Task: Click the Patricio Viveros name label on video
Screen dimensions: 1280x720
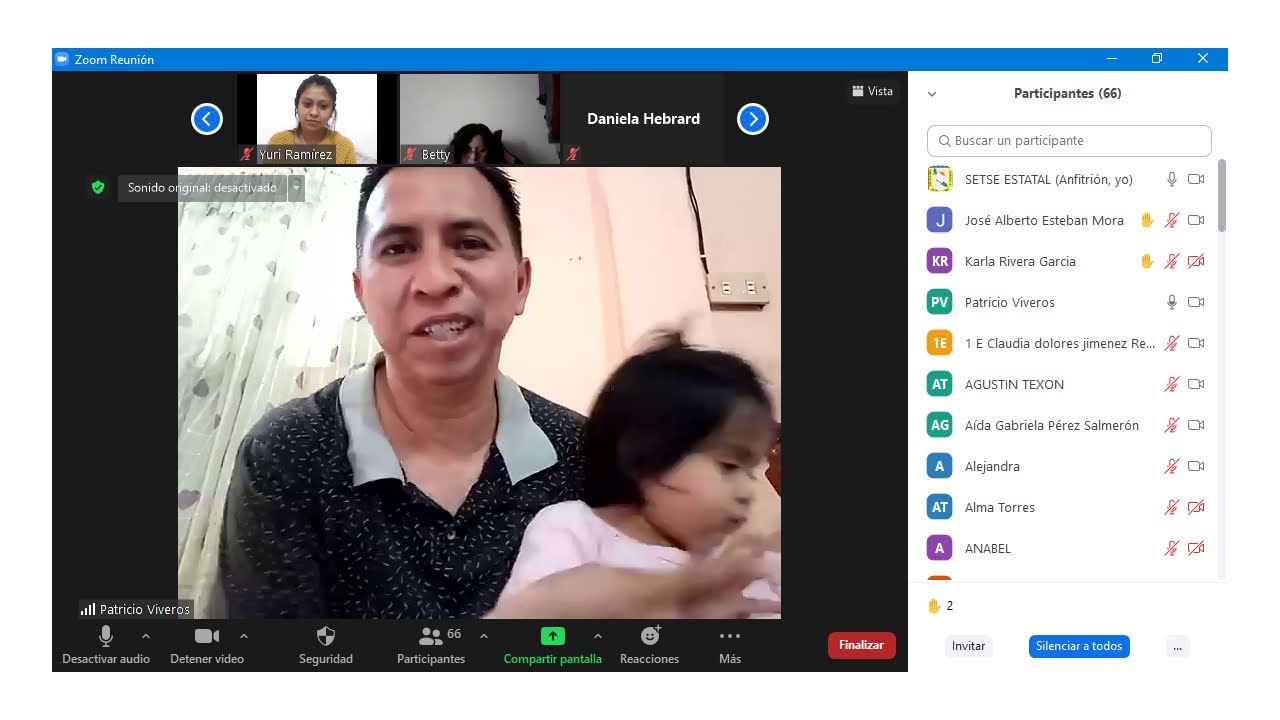Action: [x=135, y=609]
